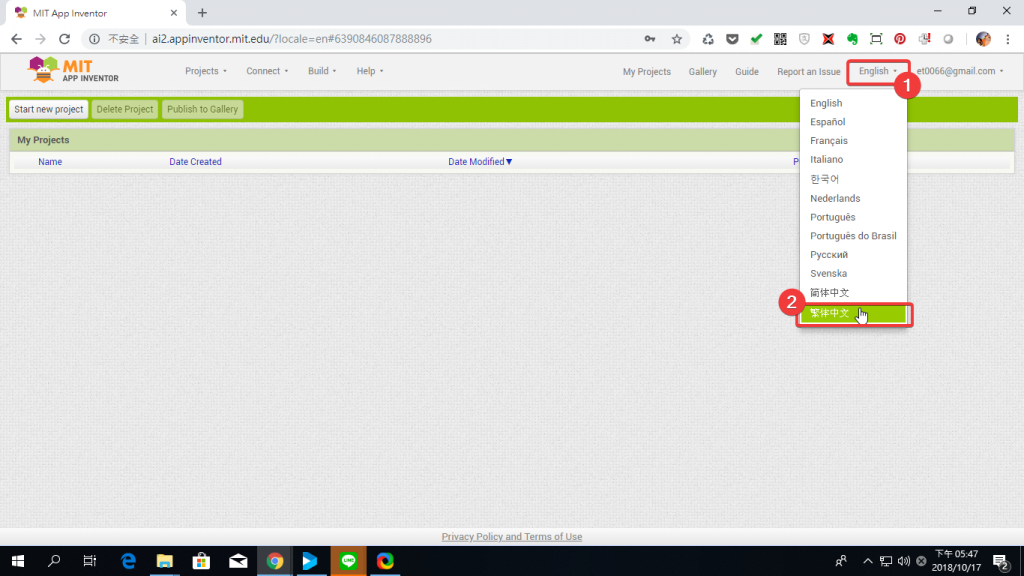
Task: Click the green checkmark extension icon
Action: click(756, 39)
